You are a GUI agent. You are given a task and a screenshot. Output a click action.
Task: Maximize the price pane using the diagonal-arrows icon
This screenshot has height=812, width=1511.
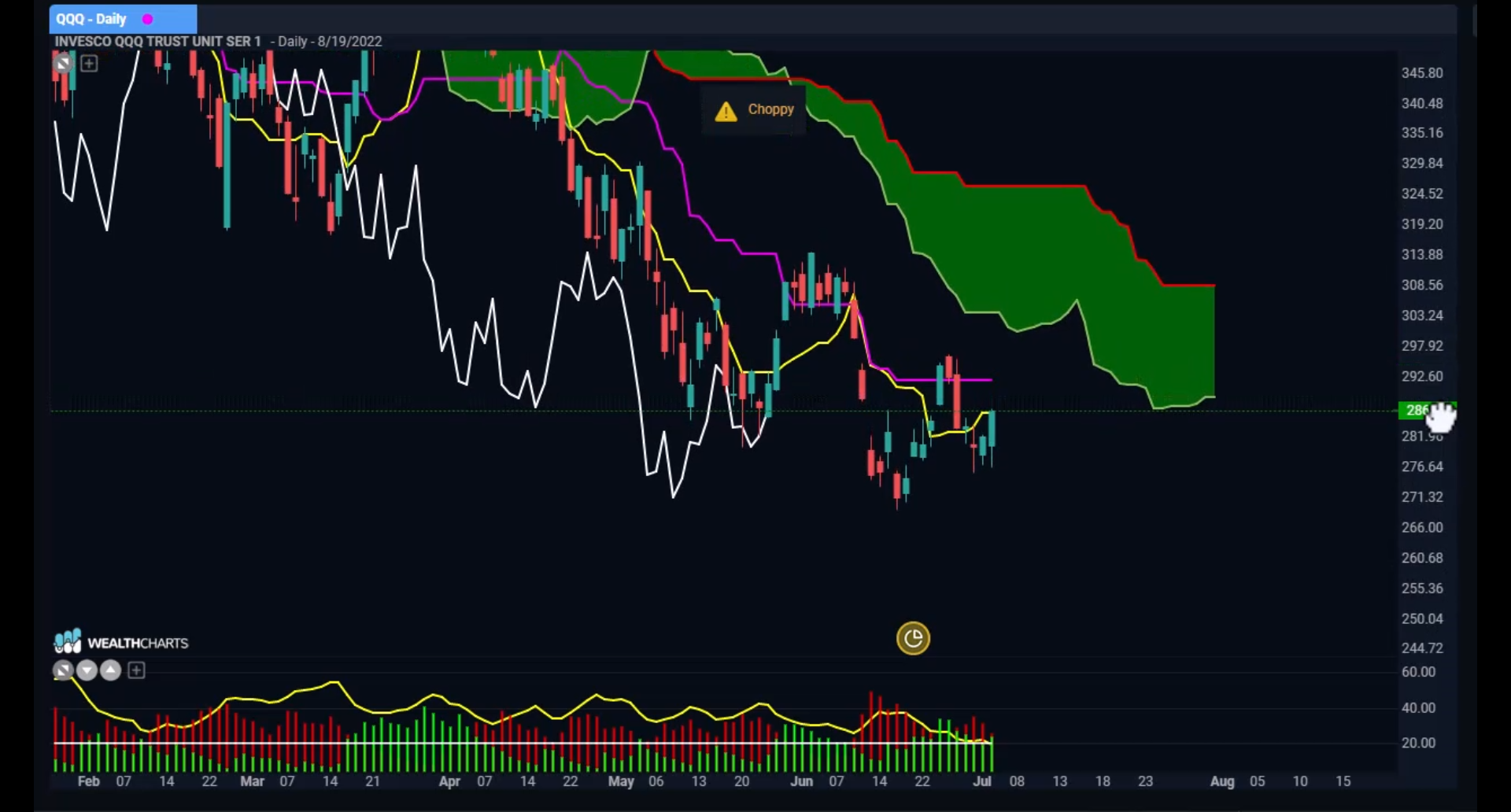[63, 63]
